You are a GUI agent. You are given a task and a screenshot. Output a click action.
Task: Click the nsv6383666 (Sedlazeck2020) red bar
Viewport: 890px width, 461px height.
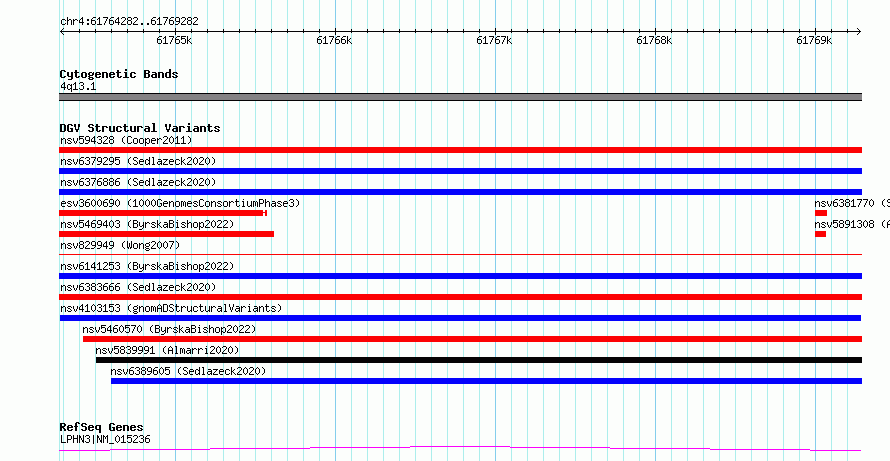[x=460, y=297]
